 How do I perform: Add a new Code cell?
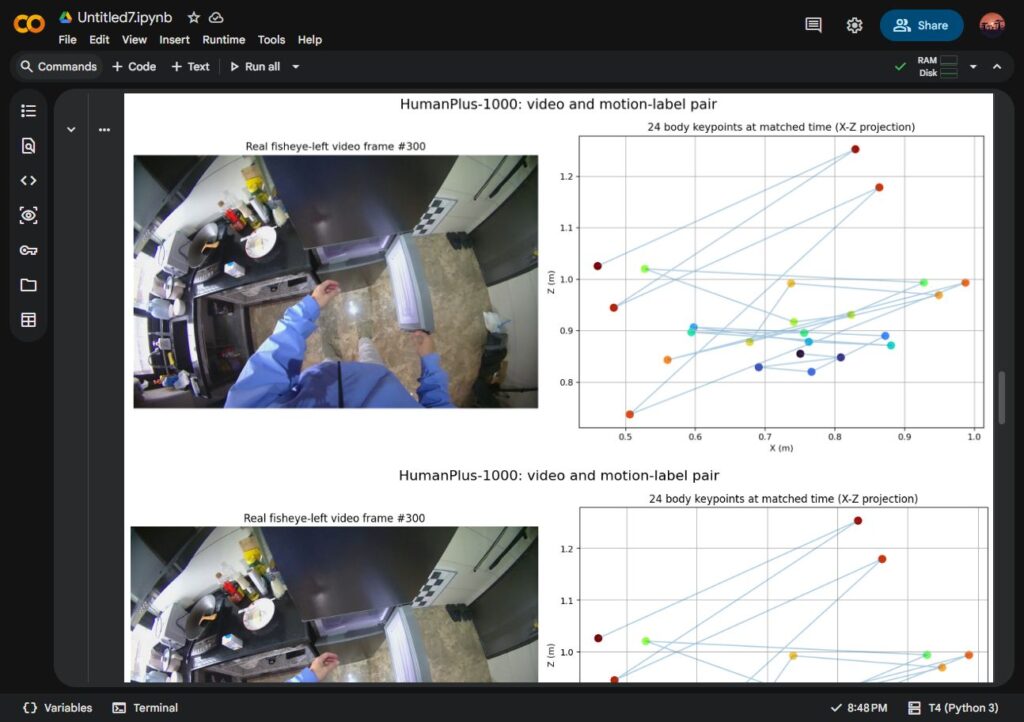coord(134,67)
